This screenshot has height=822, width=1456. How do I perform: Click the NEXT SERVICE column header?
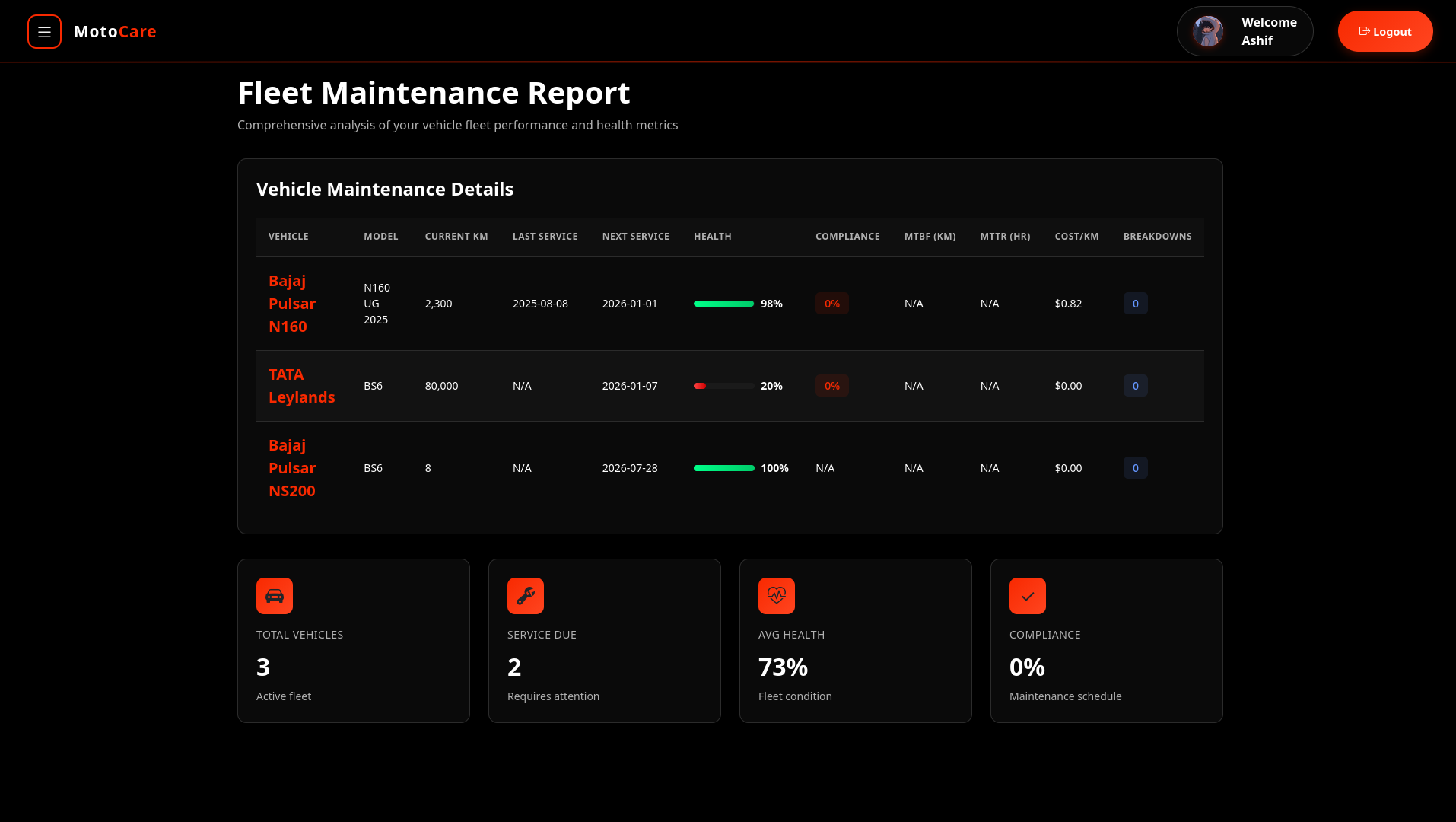pyautogui.click(x=636, y=237)
